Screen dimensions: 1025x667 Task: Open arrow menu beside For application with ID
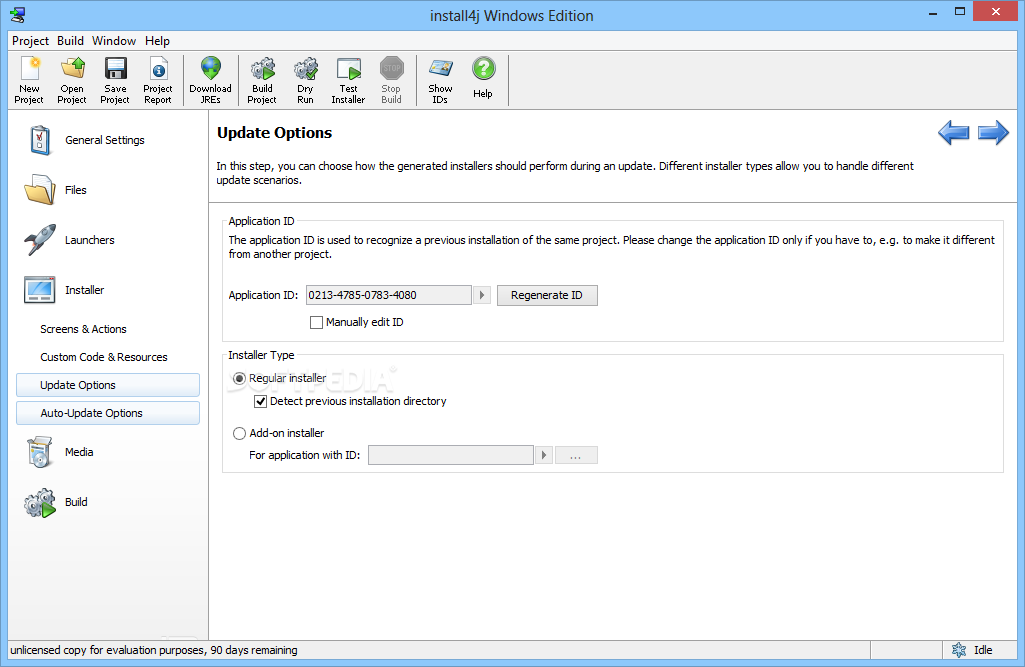pyautogui.click(x=544, y=455)
